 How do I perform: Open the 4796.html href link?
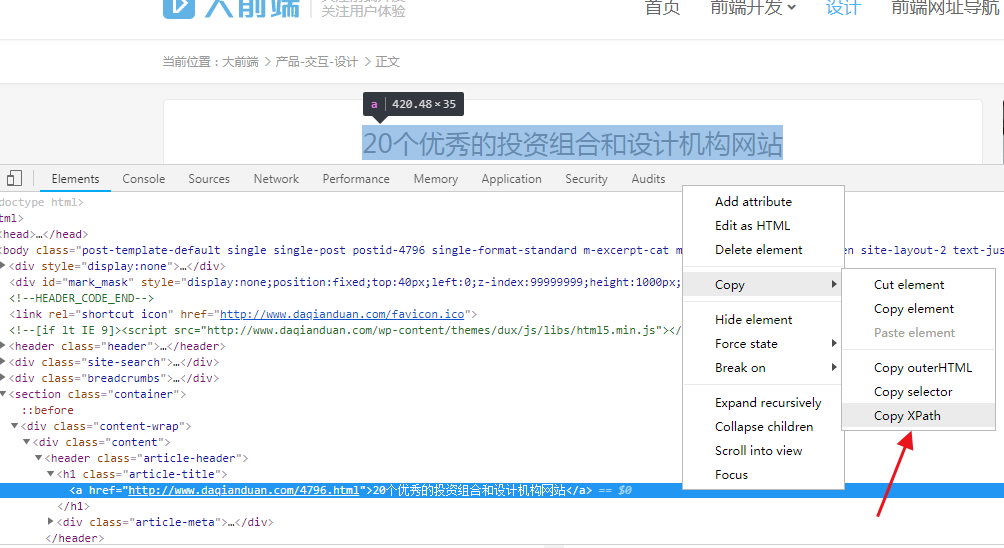243,490
